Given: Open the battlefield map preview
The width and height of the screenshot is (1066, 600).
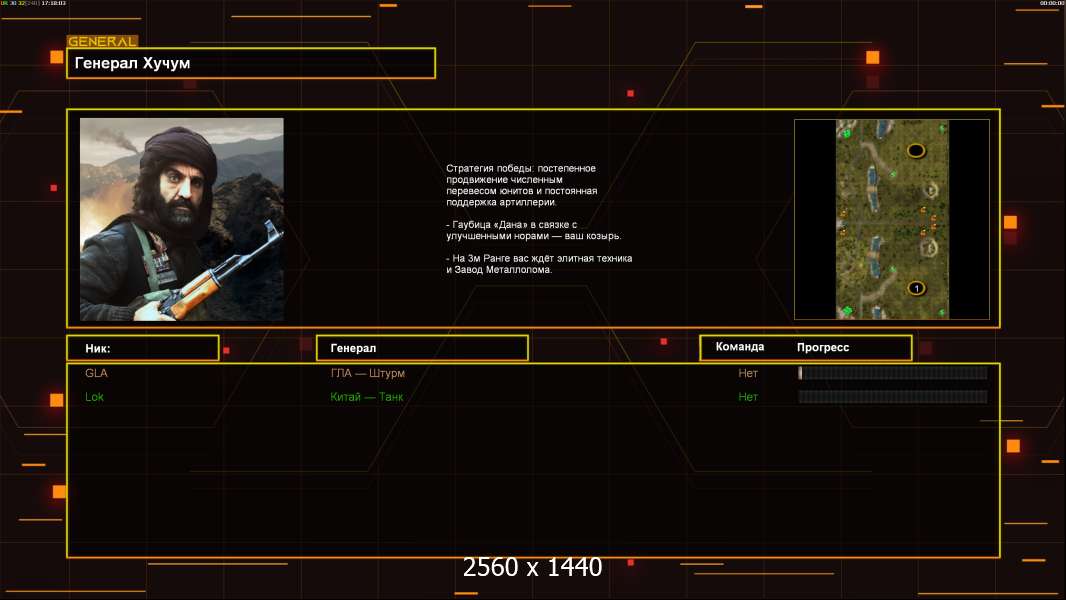Looking at the screenshot, I should click(892, 219).
